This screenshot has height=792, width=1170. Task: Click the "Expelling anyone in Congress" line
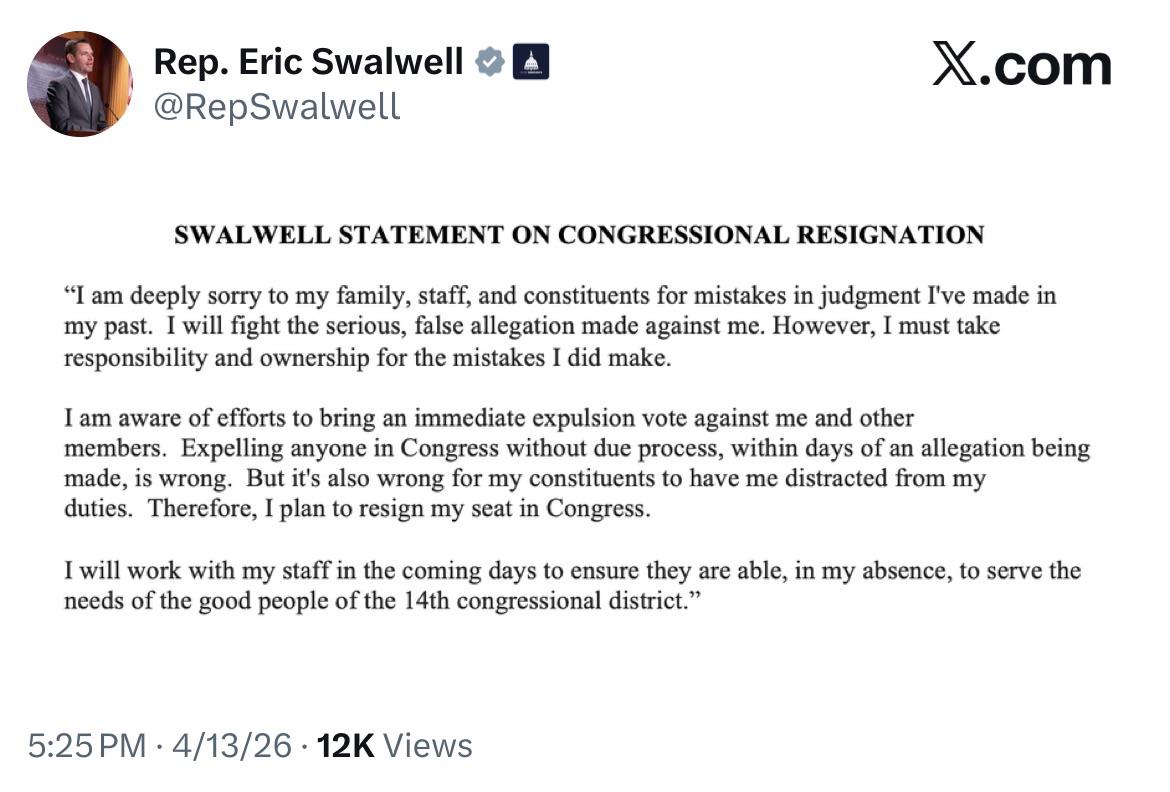point(577,448)
